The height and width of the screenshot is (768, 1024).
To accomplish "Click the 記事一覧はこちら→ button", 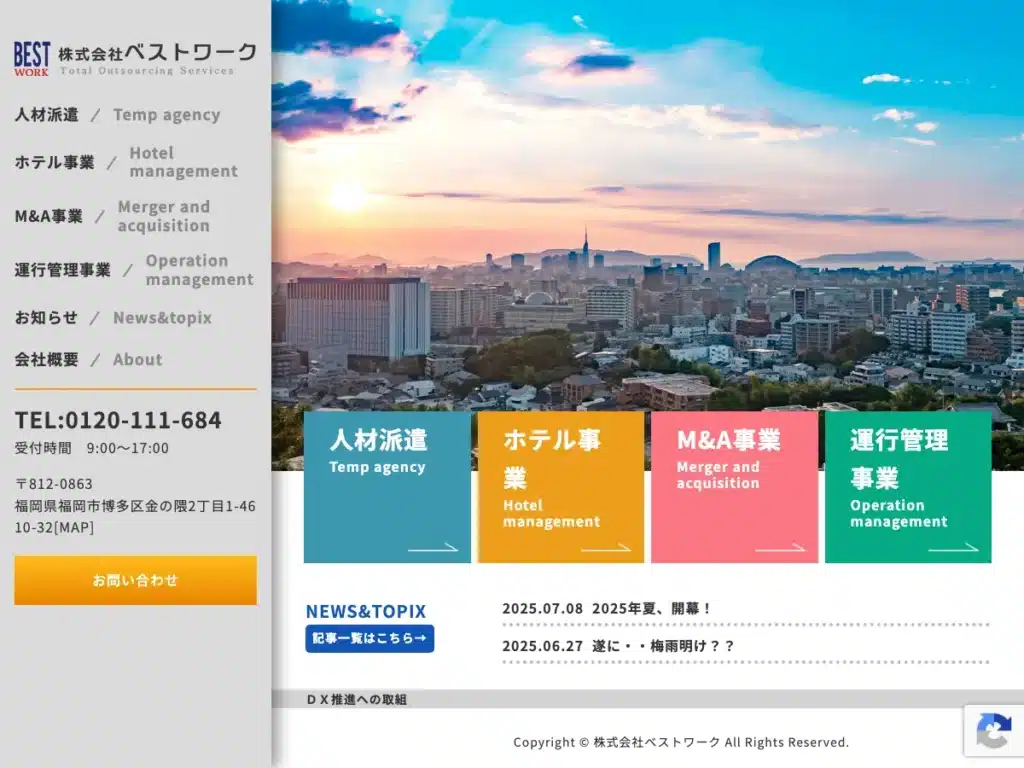I will point(370,638).
